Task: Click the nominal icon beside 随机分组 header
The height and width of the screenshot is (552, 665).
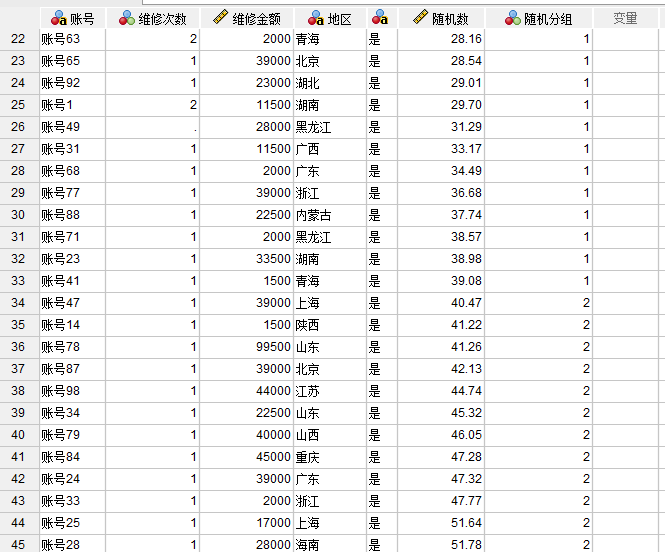Action: pyautogui.click(x=512, y=18)
